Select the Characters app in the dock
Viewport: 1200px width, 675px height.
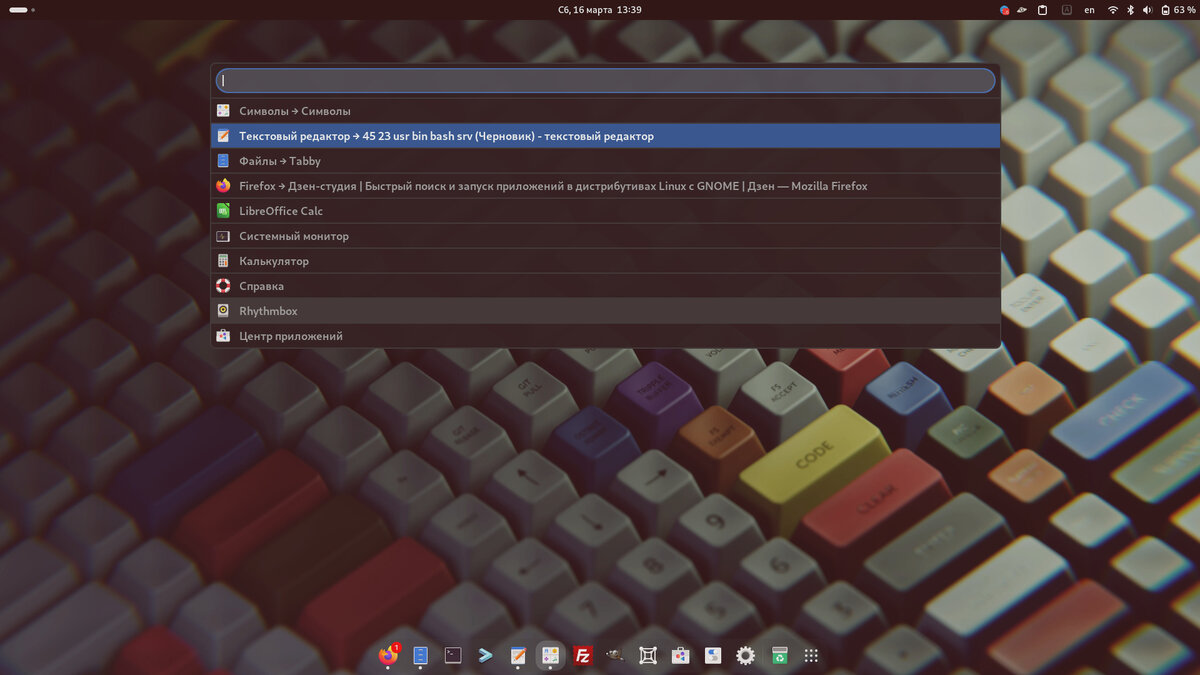pyautogui.click(x=550, y=656)
